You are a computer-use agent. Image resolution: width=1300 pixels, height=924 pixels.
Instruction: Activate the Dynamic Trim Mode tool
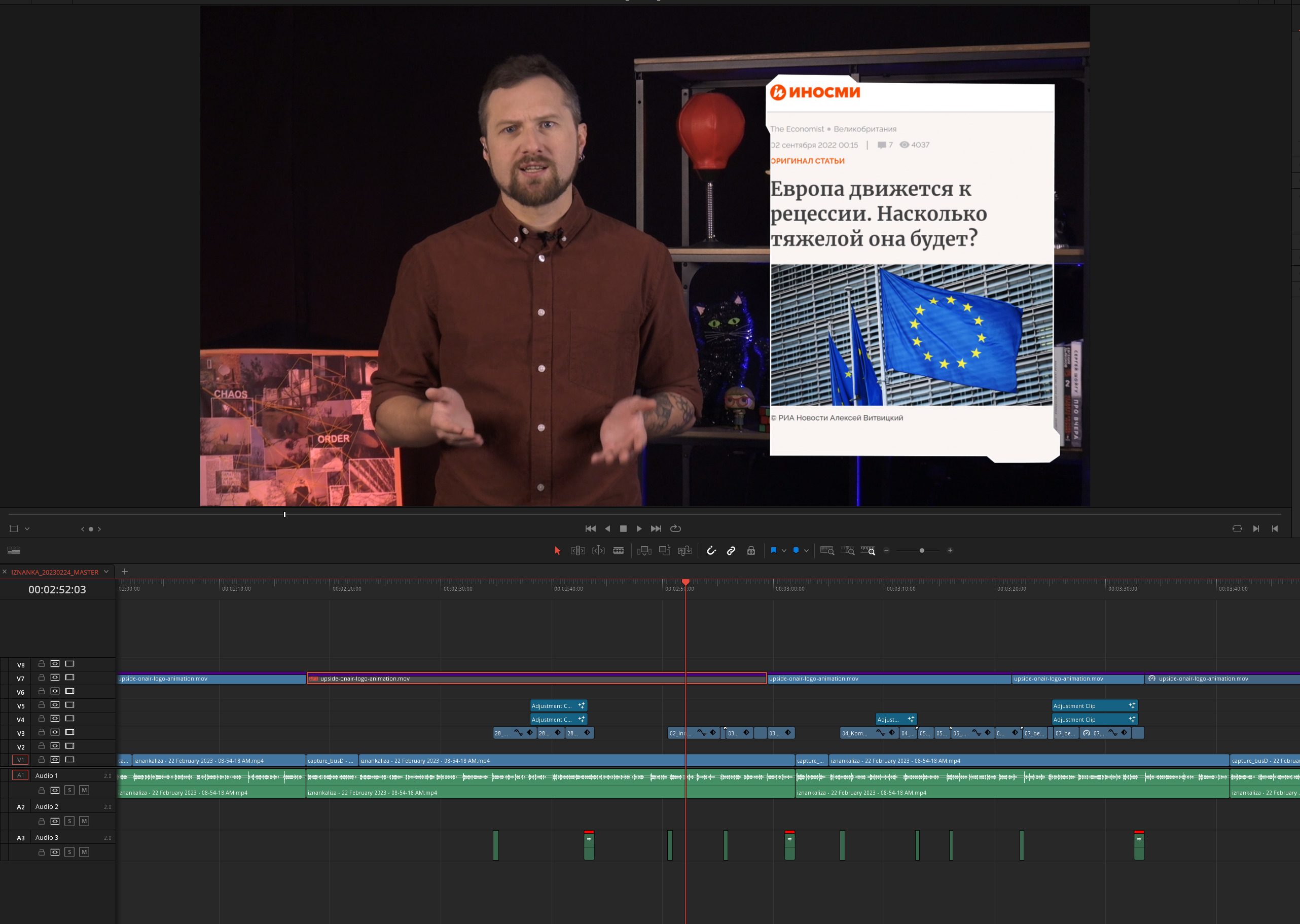(x=598, y=550)
